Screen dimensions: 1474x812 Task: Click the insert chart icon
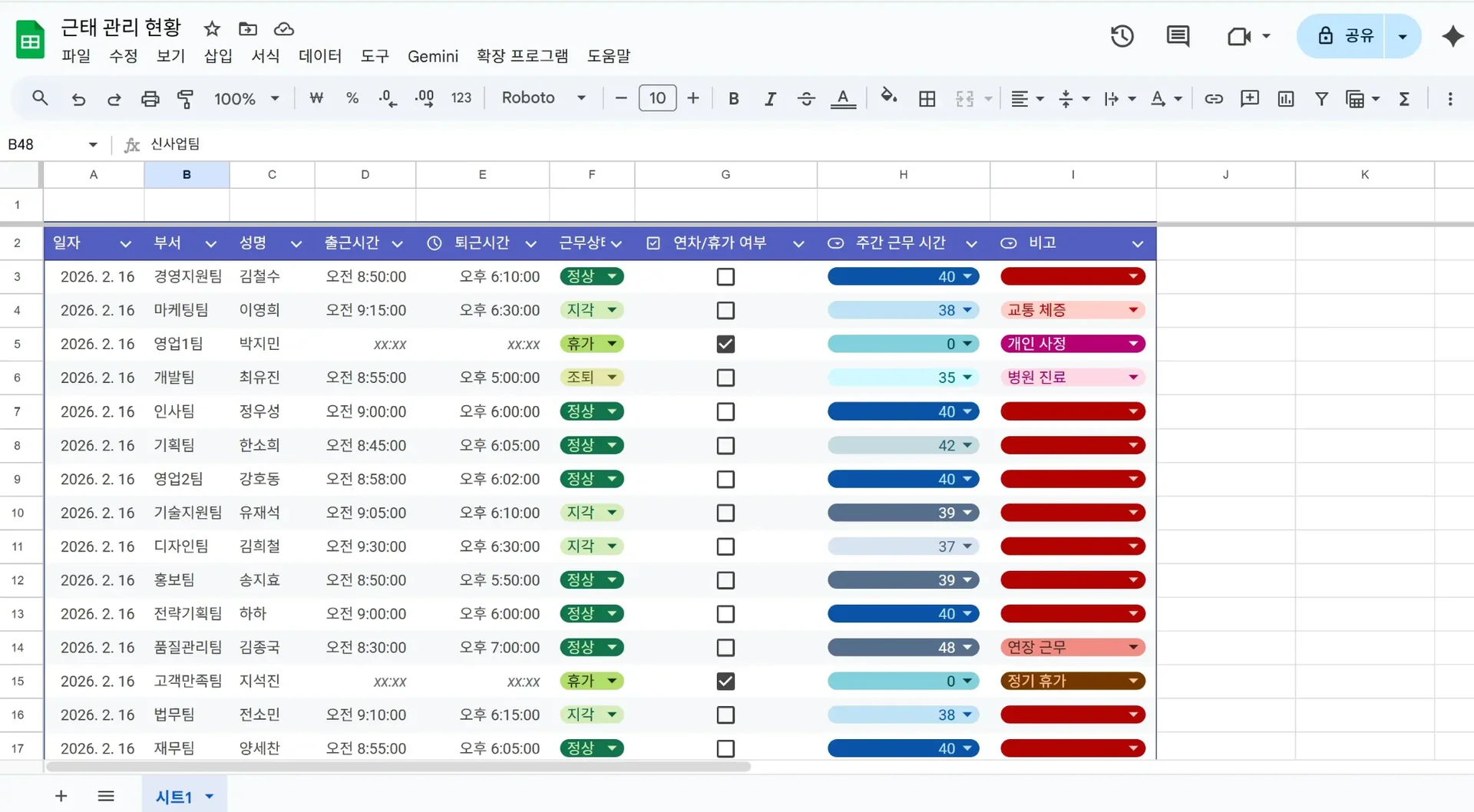click(x=1285, y=98)
